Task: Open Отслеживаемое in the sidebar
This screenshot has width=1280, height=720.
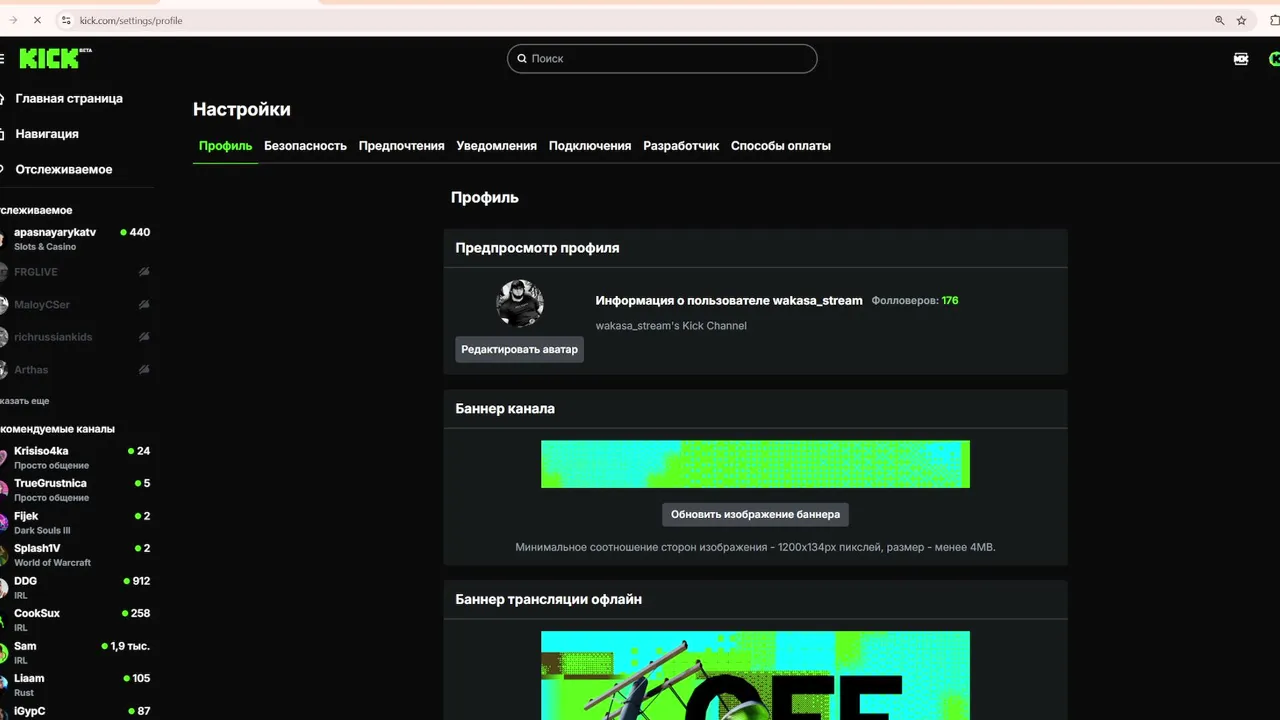Action: click(x=64, y=169)
